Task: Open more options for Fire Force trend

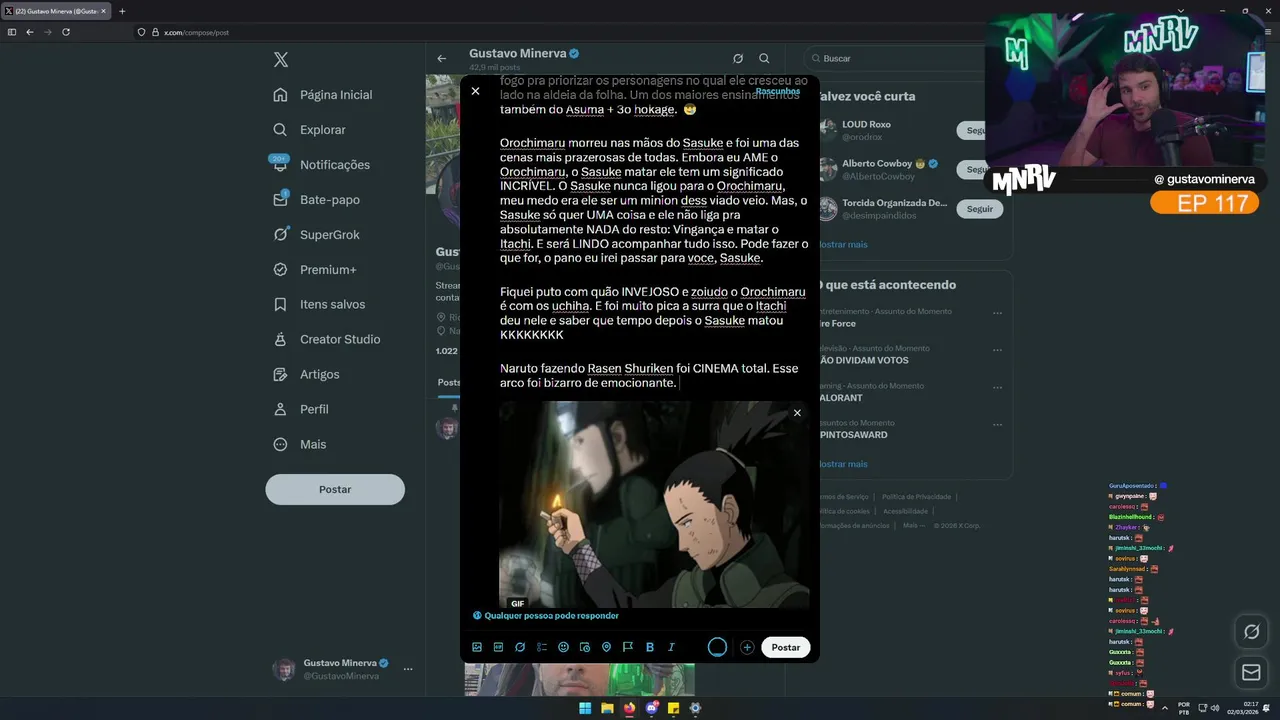Action: pyautogui.click(x=997, y=313)
